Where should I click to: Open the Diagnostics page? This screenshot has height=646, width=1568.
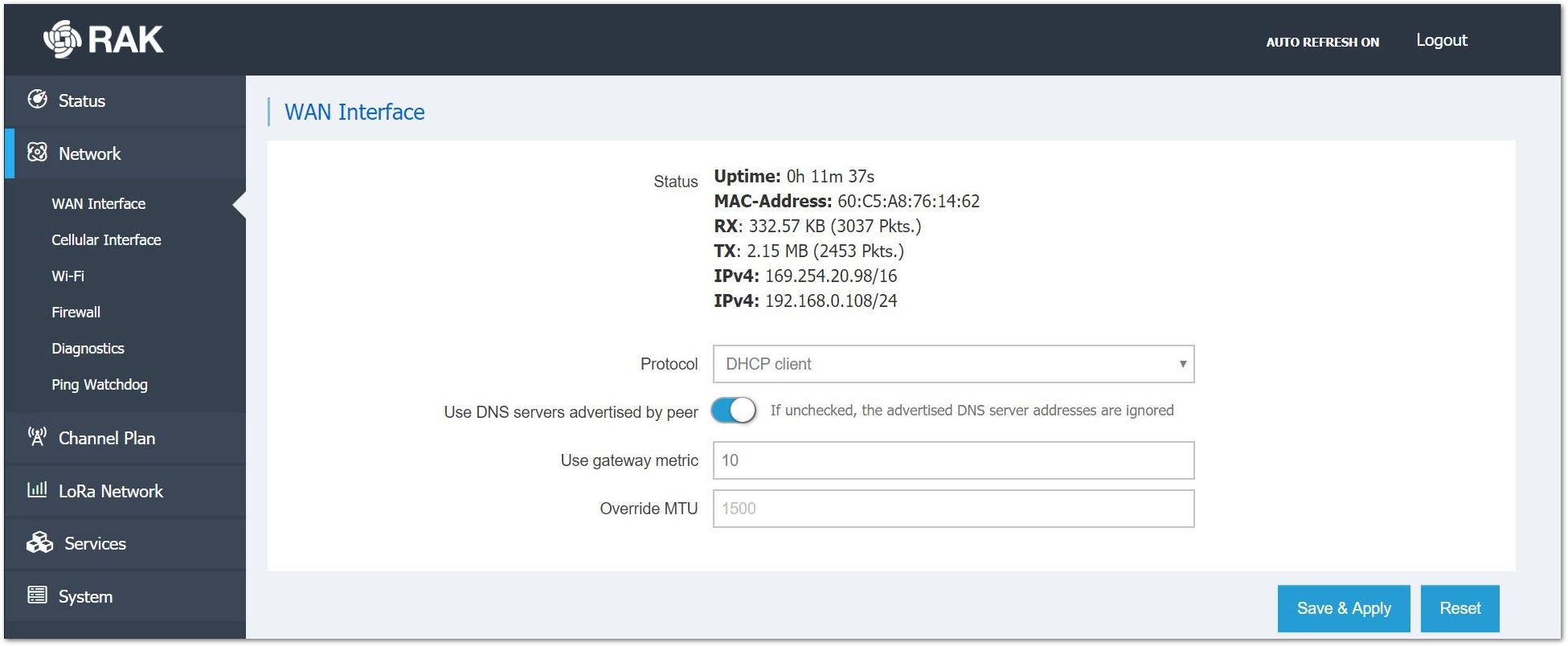pyautogui.click(x=88, y=349)
